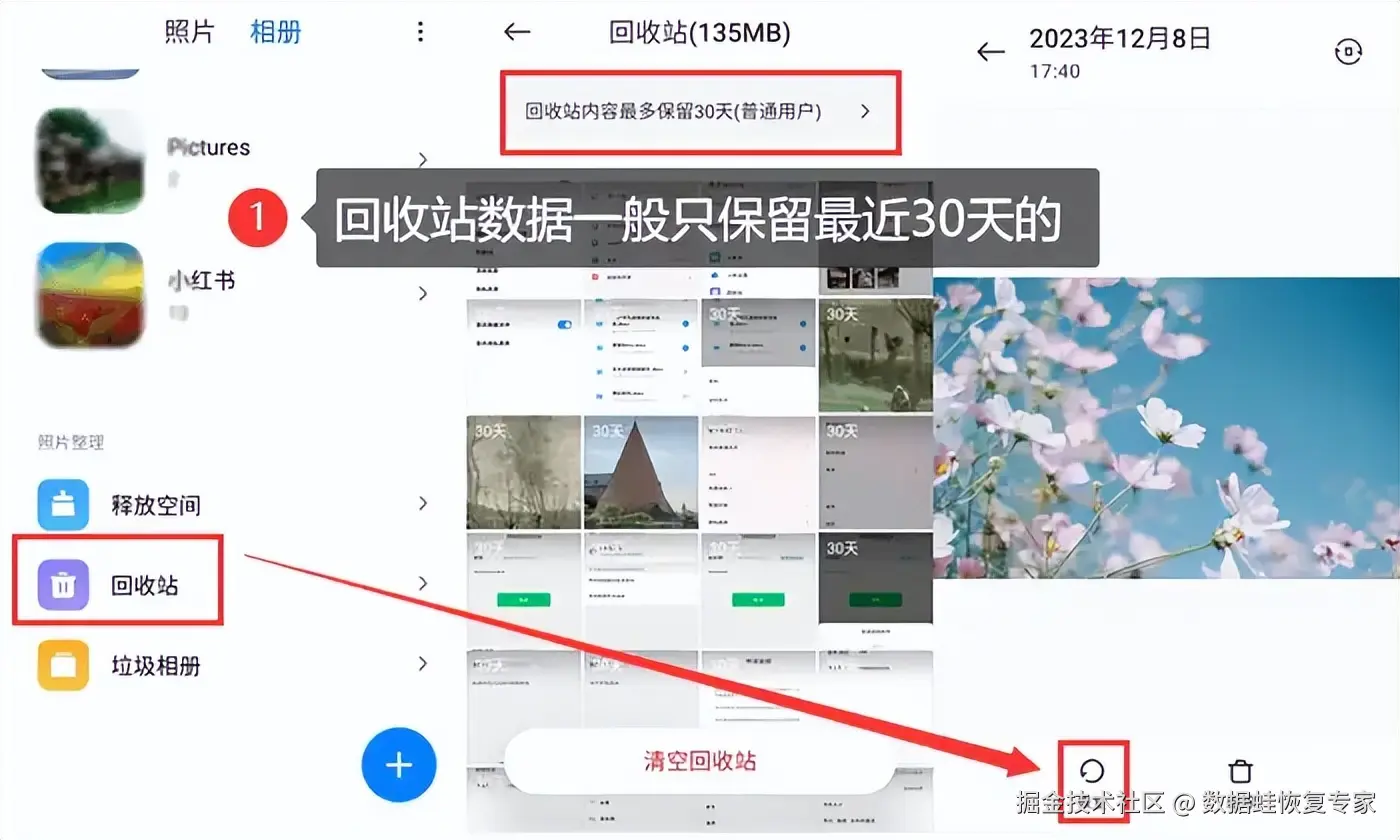Click the 释放空间 icon

pyautogui.click(x=63, y=504)
